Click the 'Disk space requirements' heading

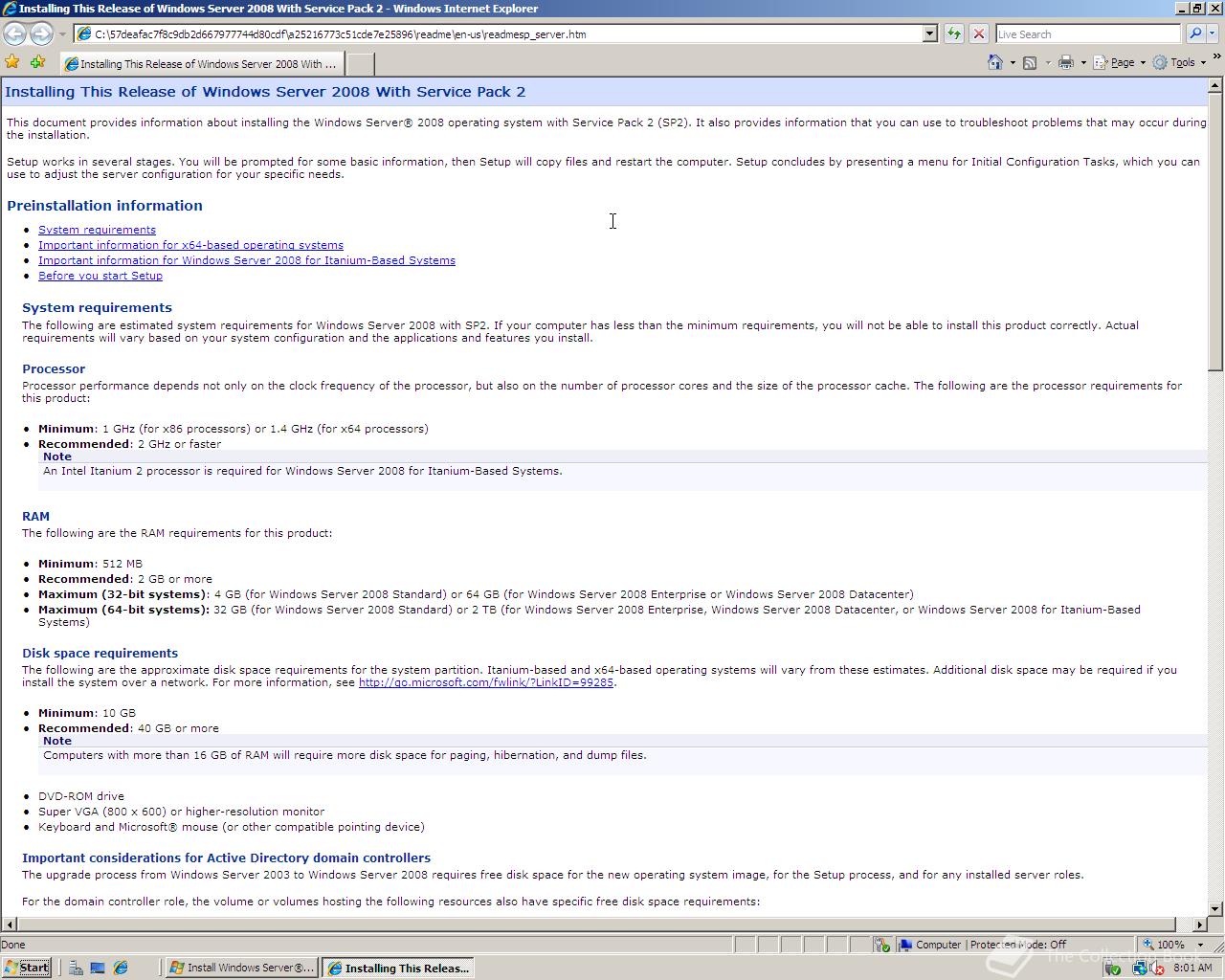100,653
